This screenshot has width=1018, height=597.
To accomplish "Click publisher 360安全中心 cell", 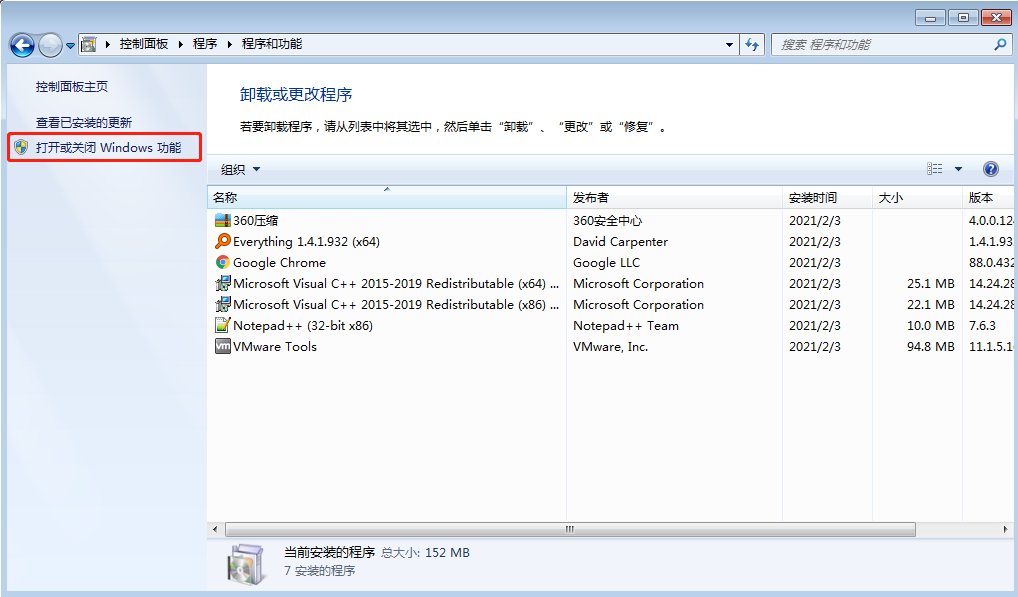I will click(608, 221).
